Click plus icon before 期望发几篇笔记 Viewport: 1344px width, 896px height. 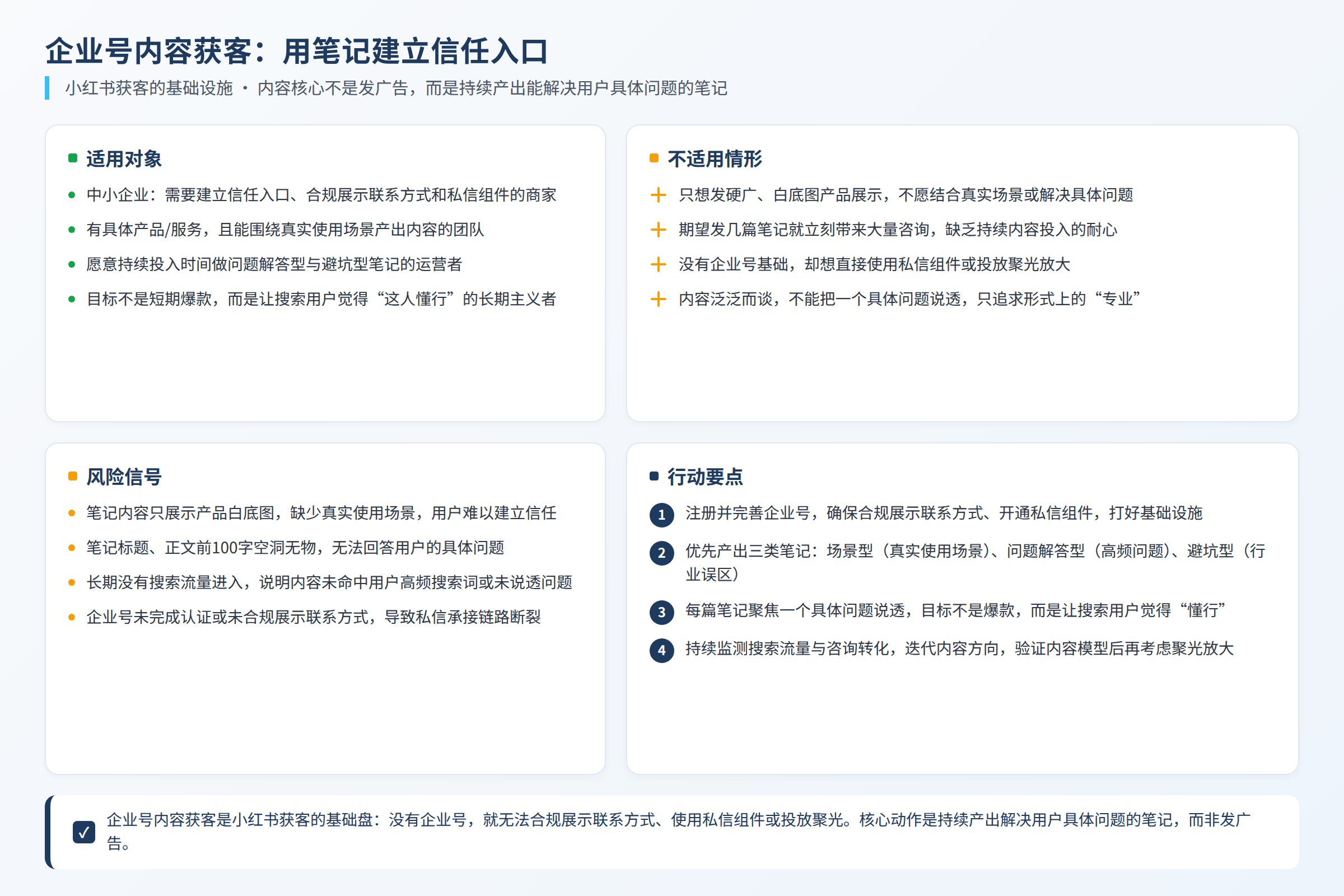(x=659, y=230)
